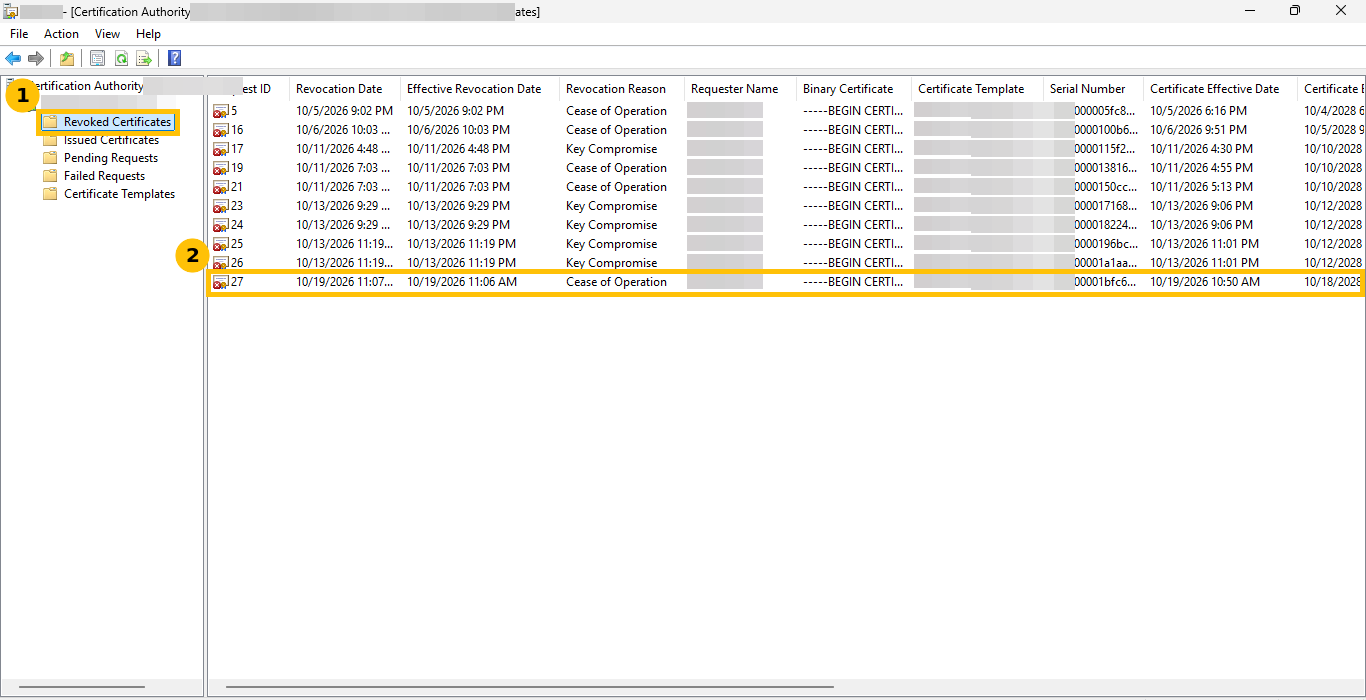The width and height of the screenshot is (1366, 700).
Task: Click certificate effective date 10/5/2026 6:16 PM
Action: pyautogui.click(x=1198, y=111)
